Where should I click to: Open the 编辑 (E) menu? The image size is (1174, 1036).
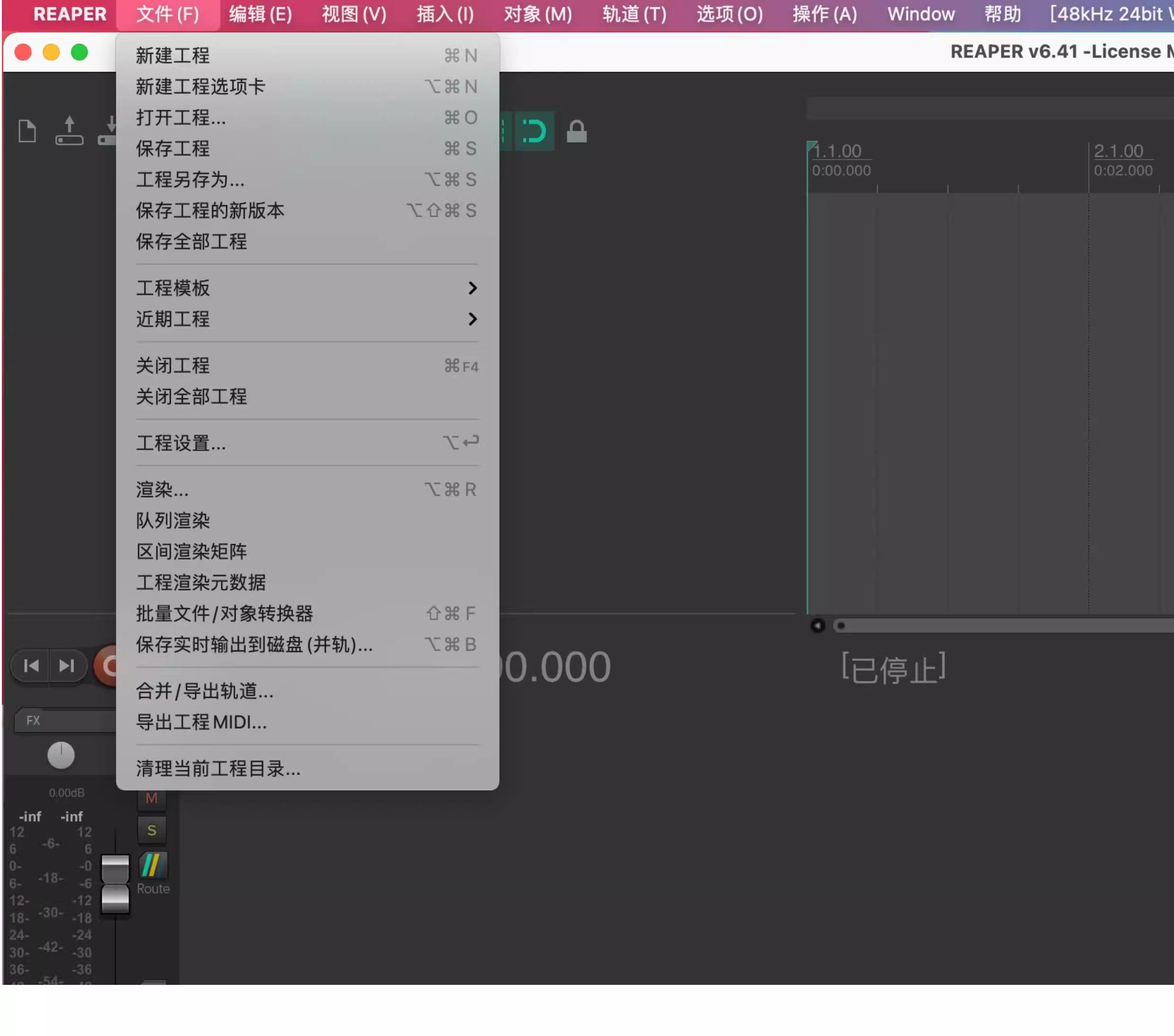coord(260,14)
